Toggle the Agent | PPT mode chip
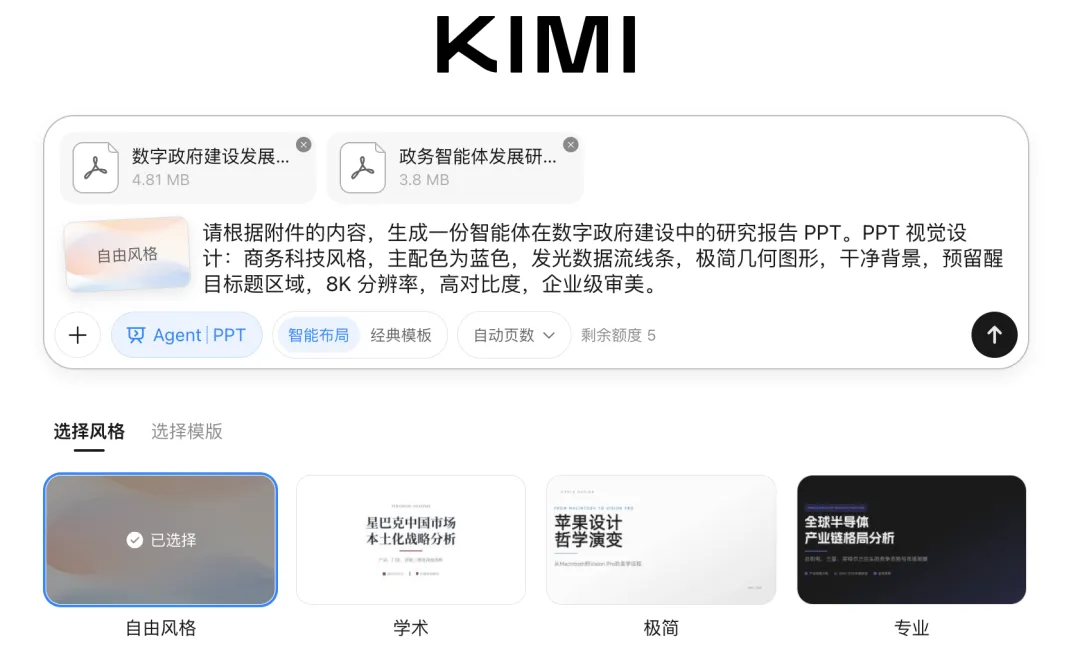The height and width of the screenshot is (649, 1080). pyautogui.click(x=187, y=335)
